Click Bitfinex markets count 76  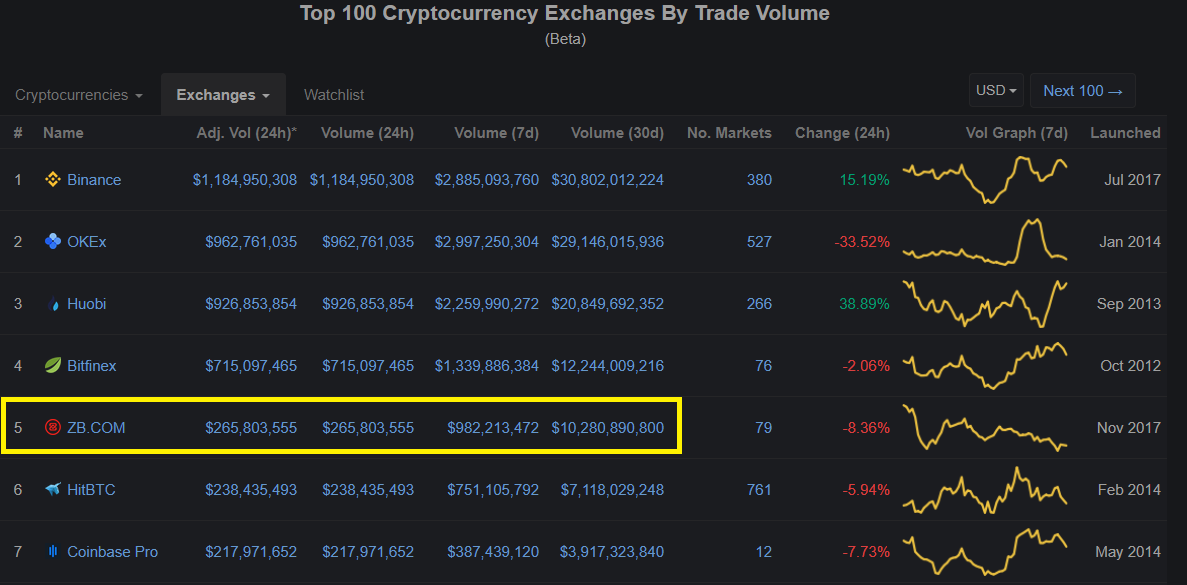[x=764, y=366]
